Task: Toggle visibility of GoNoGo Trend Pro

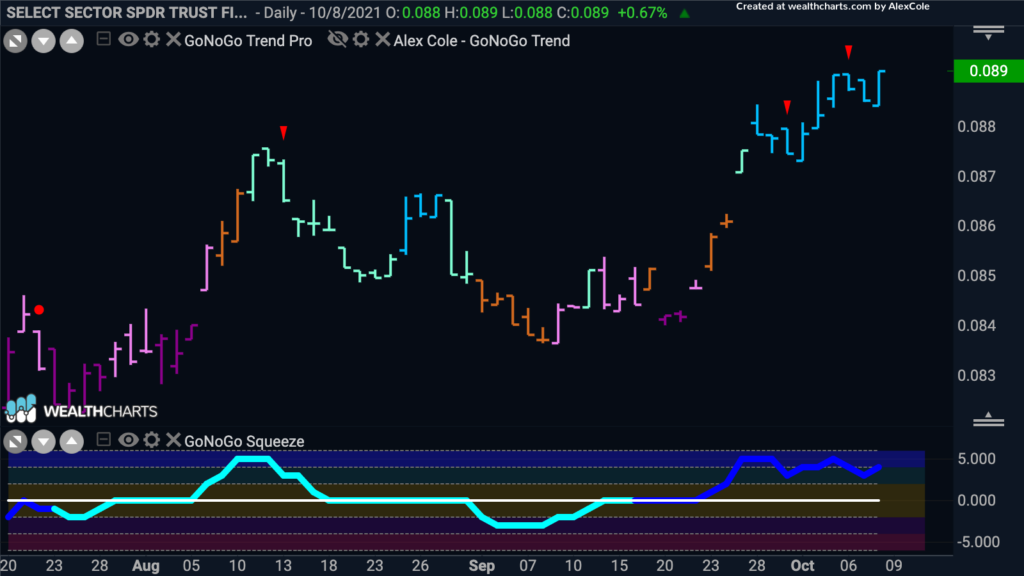Action: (128, 40)
